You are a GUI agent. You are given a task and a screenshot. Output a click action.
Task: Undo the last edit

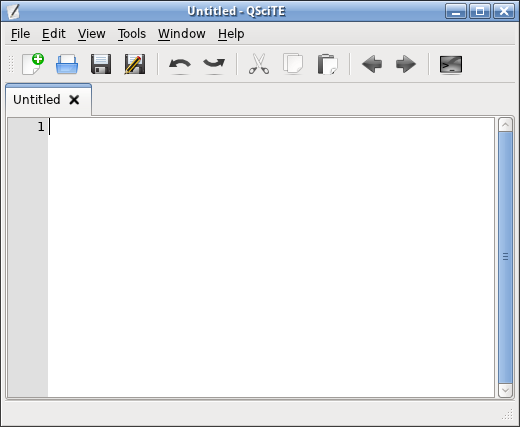180,64
